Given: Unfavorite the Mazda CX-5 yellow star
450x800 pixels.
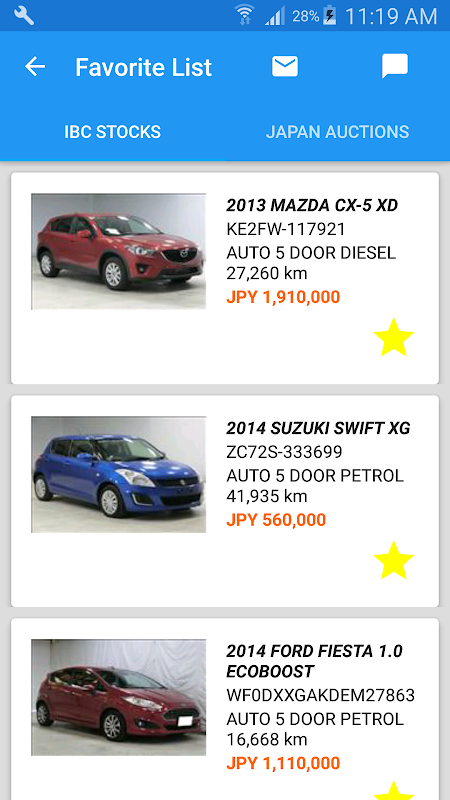Looking at the screenshot, I should click(x=393, y=338).
